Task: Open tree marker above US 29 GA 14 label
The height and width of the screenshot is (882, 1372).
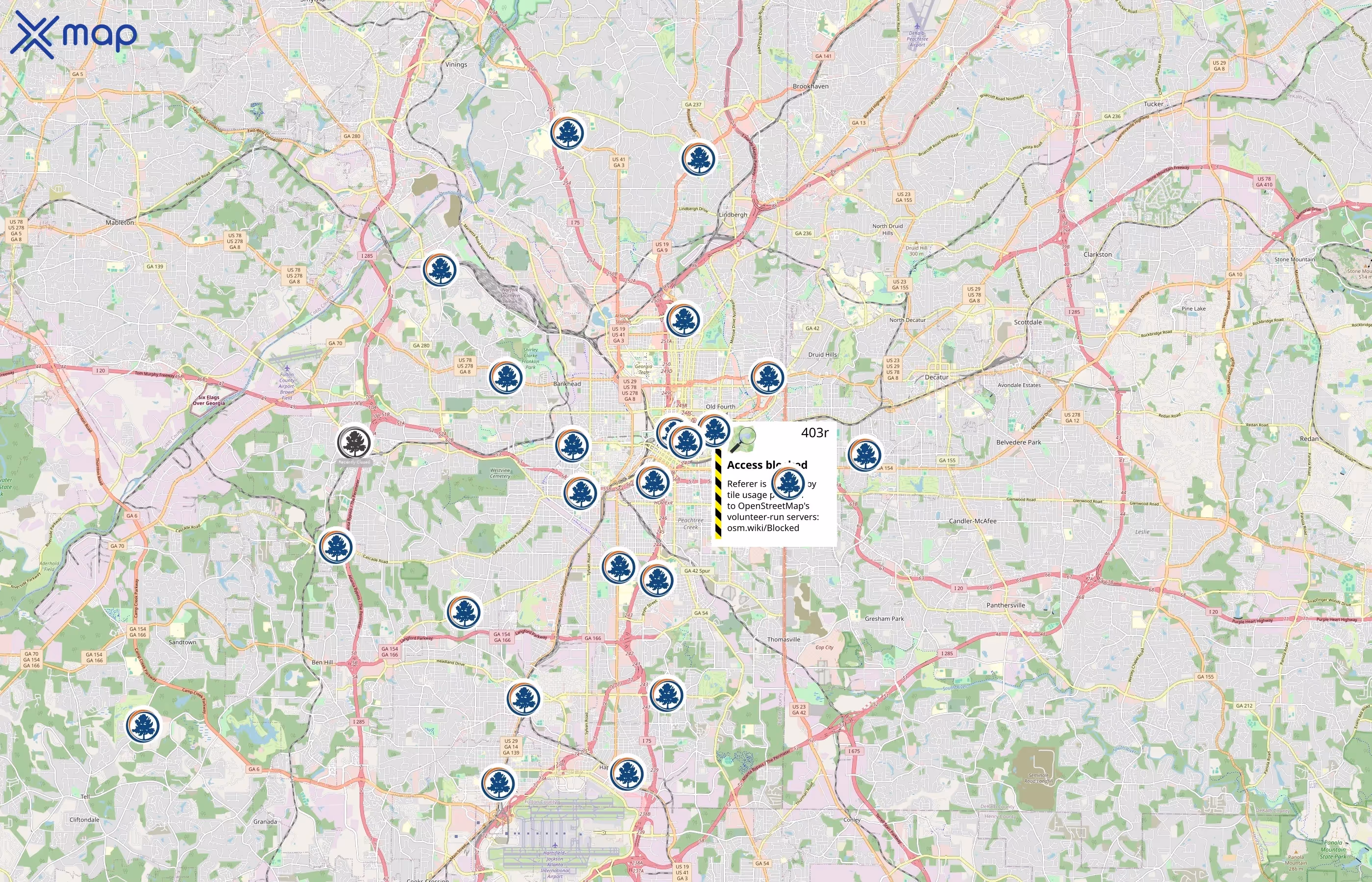Action: (523, 698)
